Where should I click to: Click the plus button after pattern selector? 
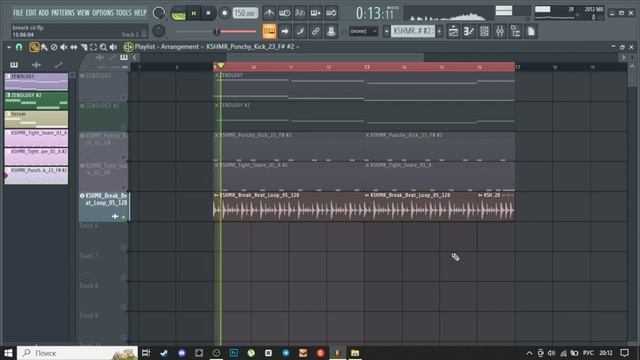coord(439,31)
